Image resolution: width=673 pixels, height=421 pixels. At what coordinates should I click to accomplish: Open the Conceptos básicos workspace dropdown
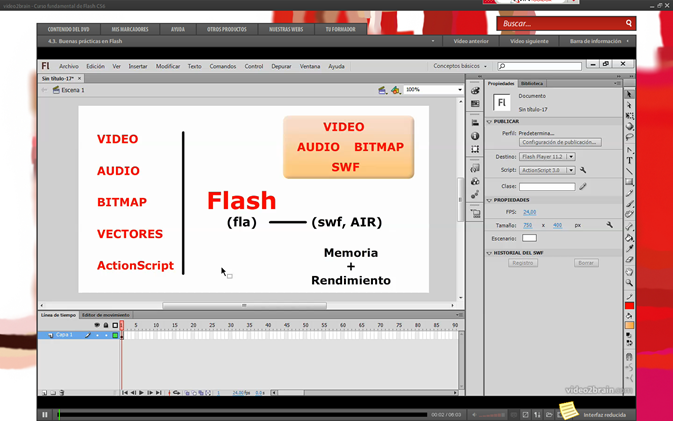coord(460,66)
